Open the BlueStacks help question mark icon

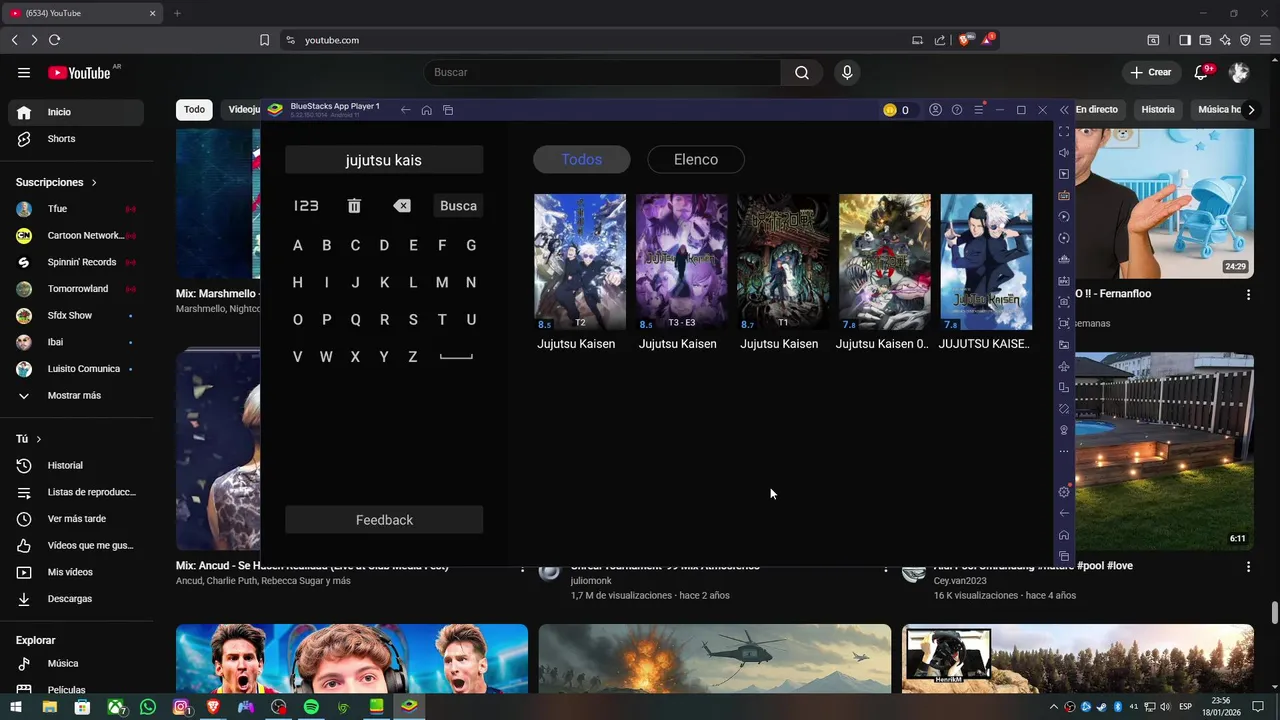coord(957,110)
